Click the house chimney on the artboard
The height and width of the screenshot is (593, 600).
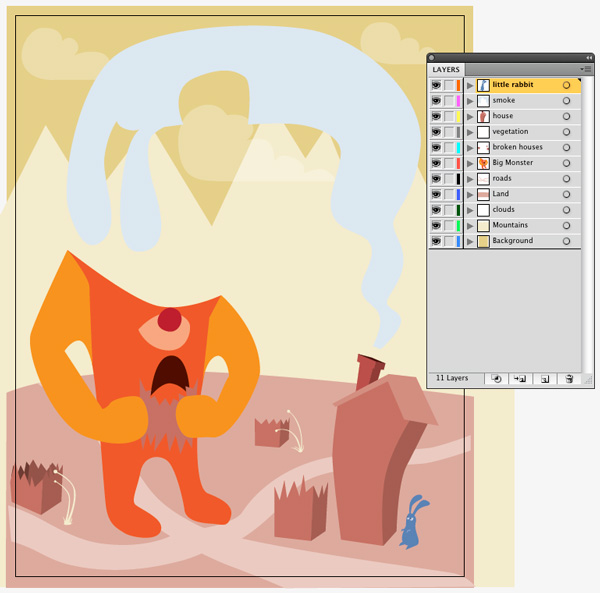[368, 370]
